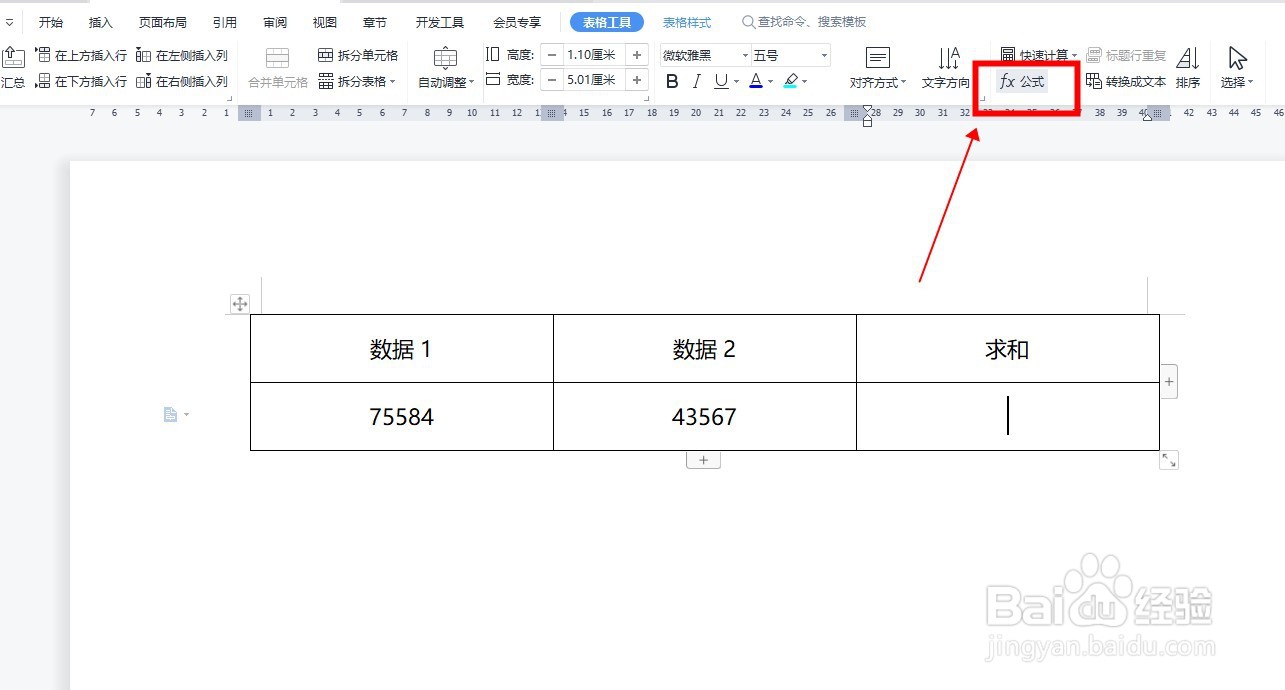
Task: Click the cell containing 43567
Action: coord(704,416)
